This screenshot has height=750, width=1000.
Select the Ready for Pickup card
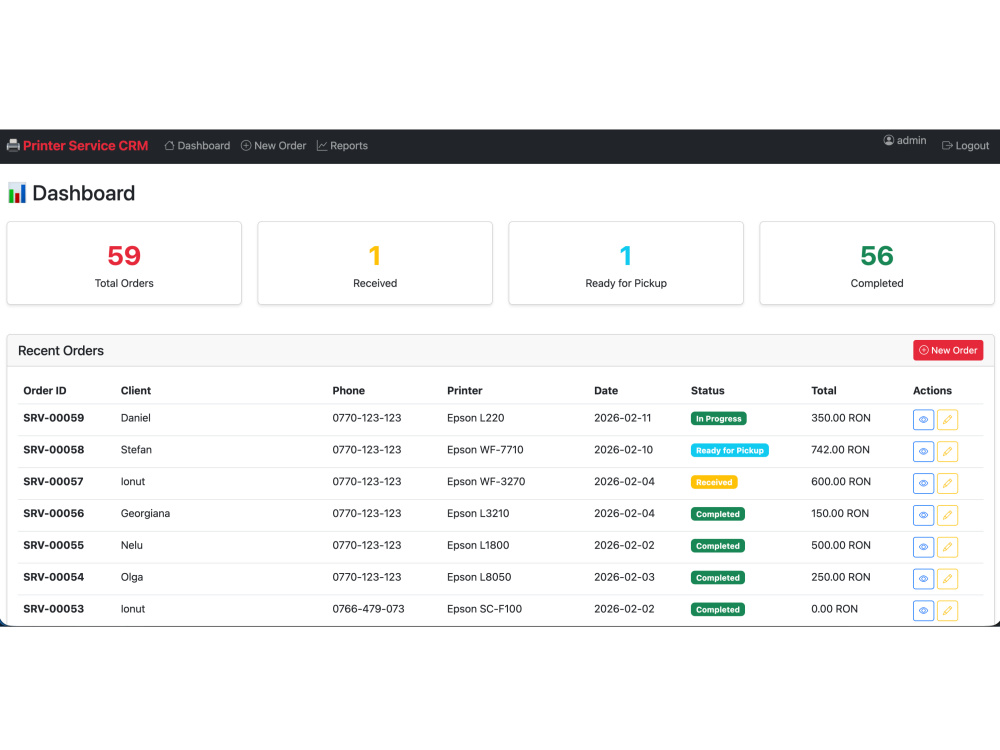tap(626, 263)
